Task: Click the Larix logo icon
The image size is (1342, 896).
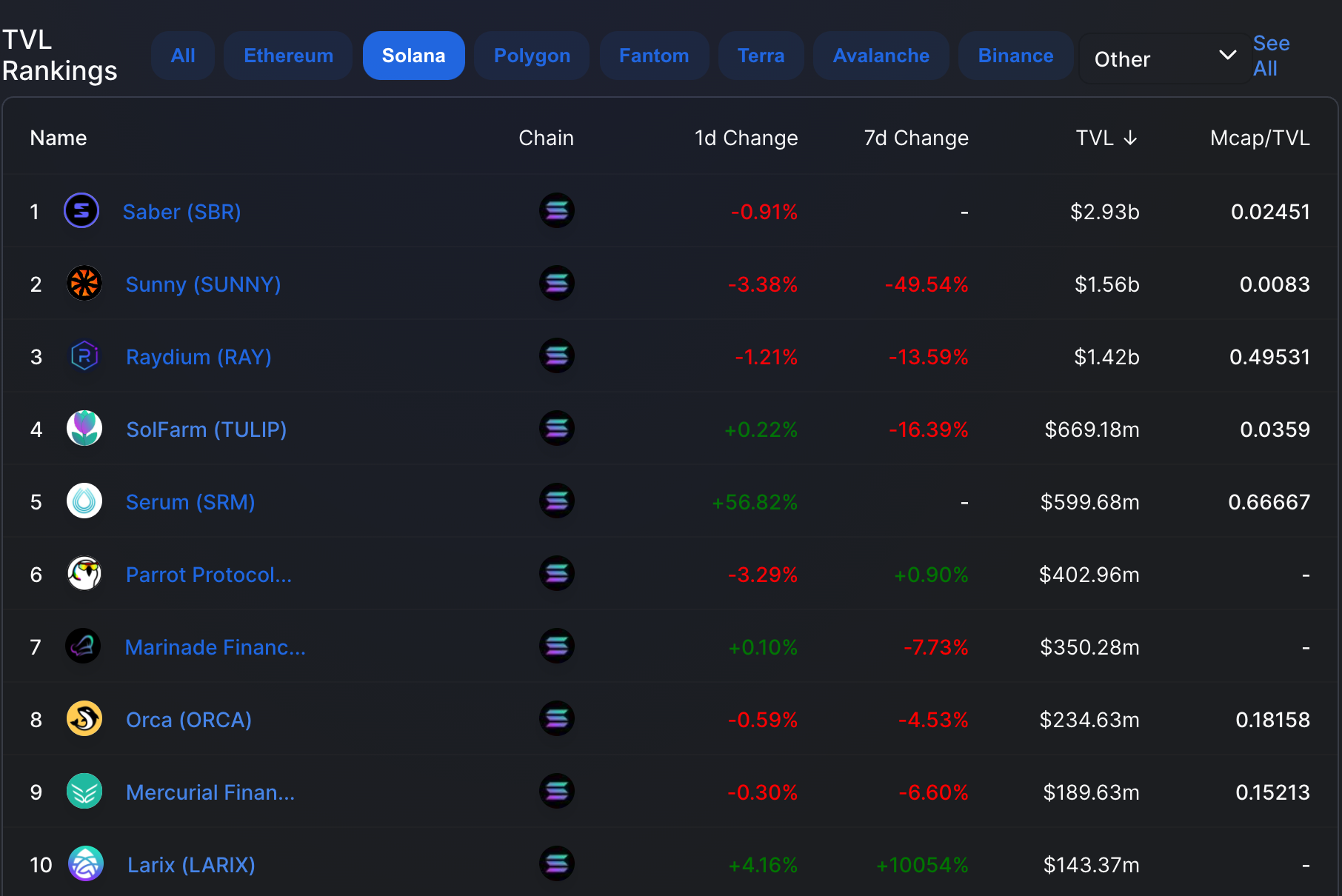Action: 86,864
